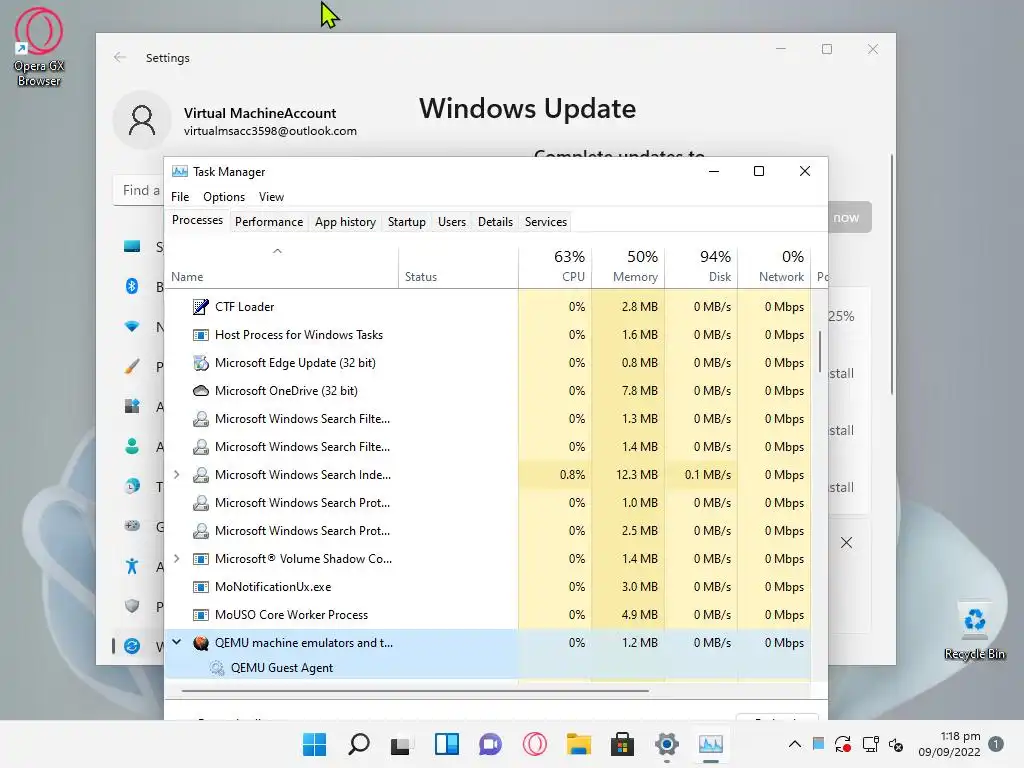Click the MoNotificationUx.exe process icon
1024x768 pixels.
click(x=200, y=586)
